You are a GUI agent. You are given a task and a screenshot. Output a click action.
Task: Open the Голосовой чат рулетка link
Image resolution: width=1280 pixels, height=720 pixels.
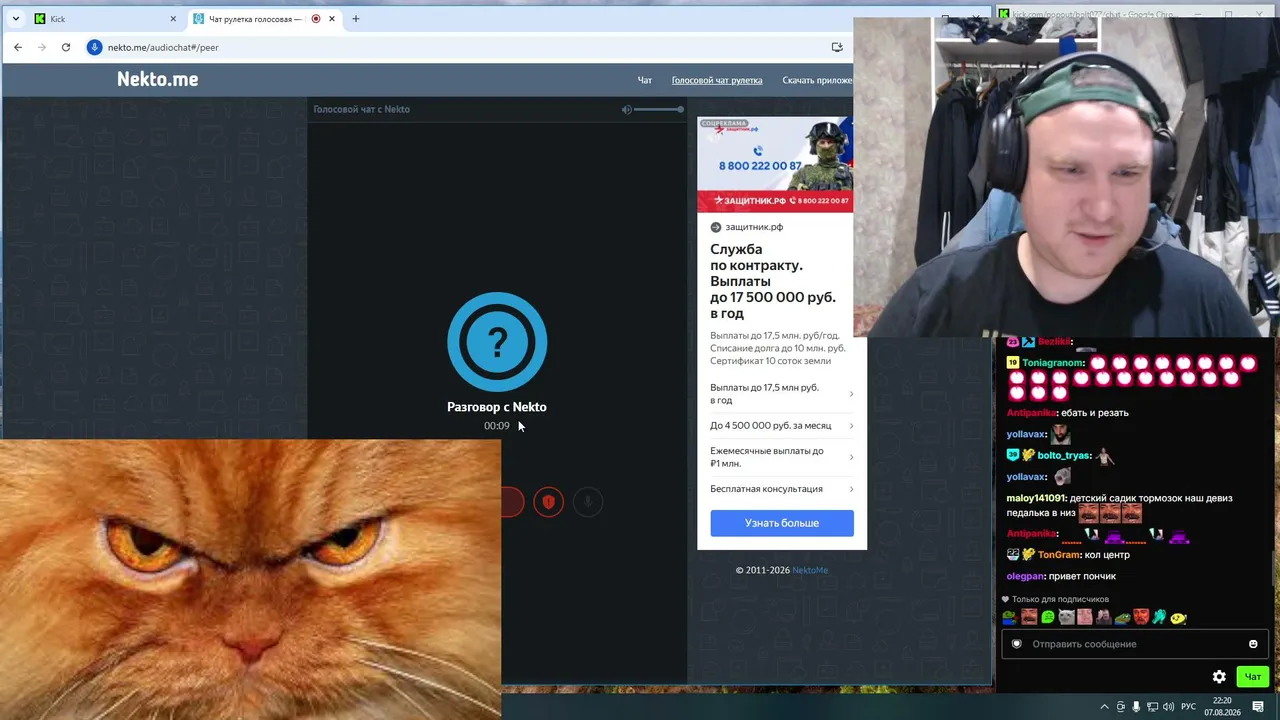[x=717, y=80]
